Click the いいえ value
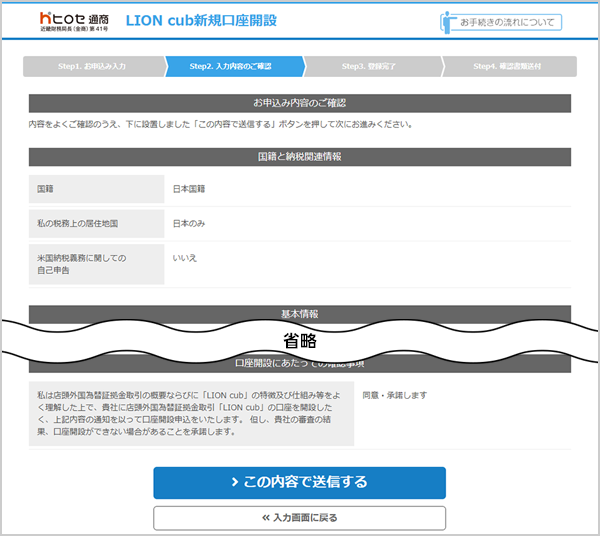The width and height of the screenshot is (600, 536). [185, 258]
